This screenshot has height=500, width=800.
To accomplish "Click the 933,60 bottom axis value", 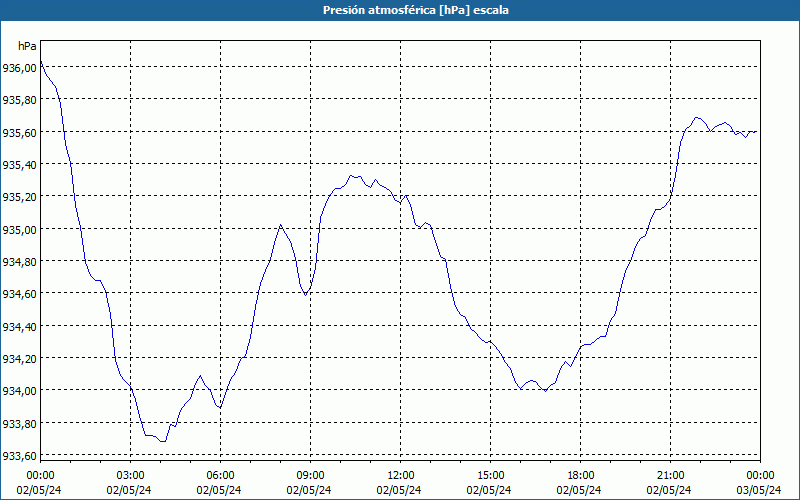I will pyautogui.click(x=19, y=455).
